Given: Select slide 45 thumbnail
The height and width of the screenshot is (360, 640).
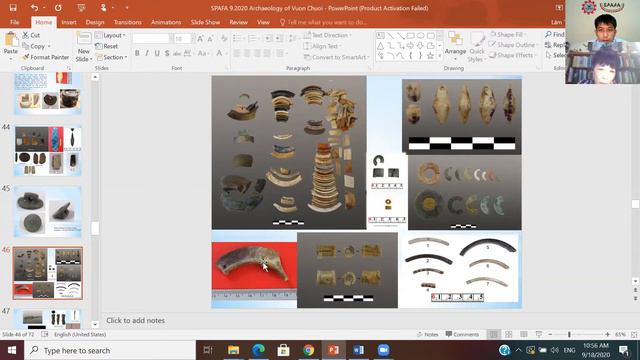Looking at the screenshot, I should pyautogui.click(x=48, y=212).
